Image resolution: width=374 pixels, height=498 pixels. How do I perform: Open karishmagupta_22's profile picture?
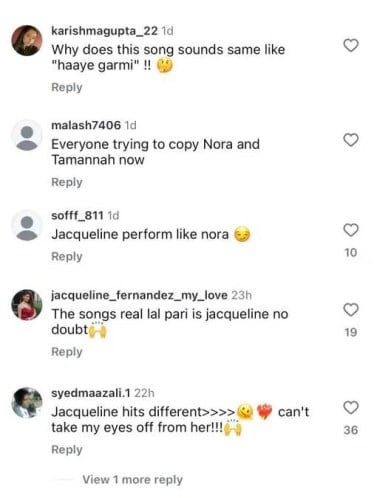pos(27,40)
